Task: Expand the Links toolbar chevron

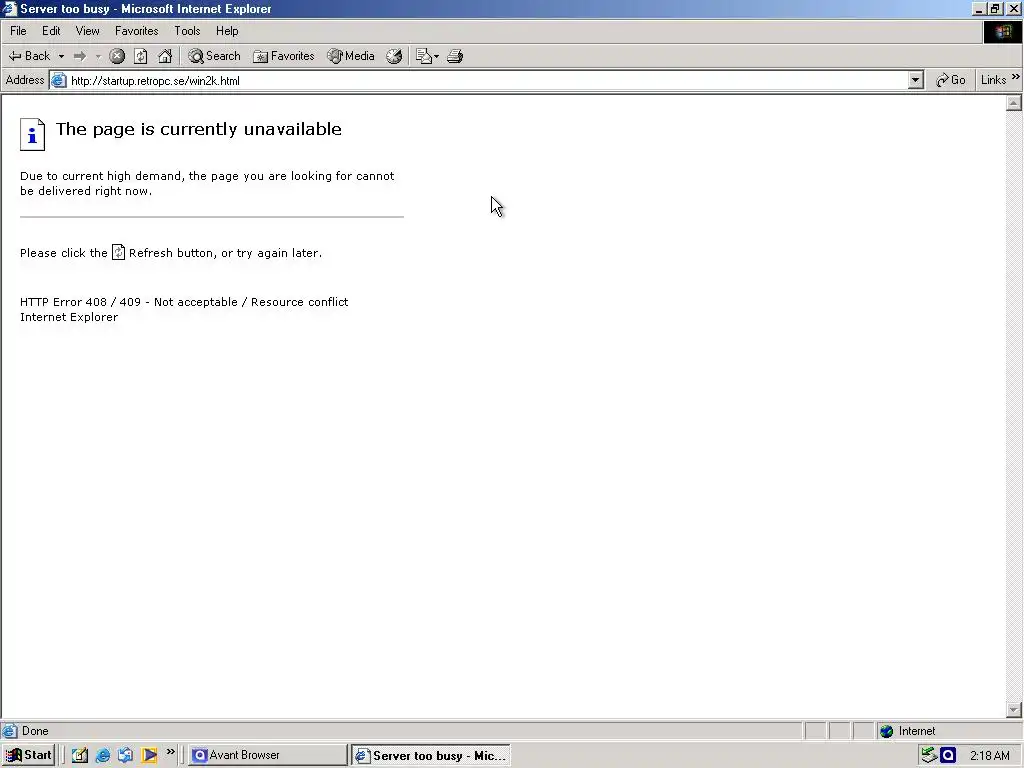Action: (1016, 77)
